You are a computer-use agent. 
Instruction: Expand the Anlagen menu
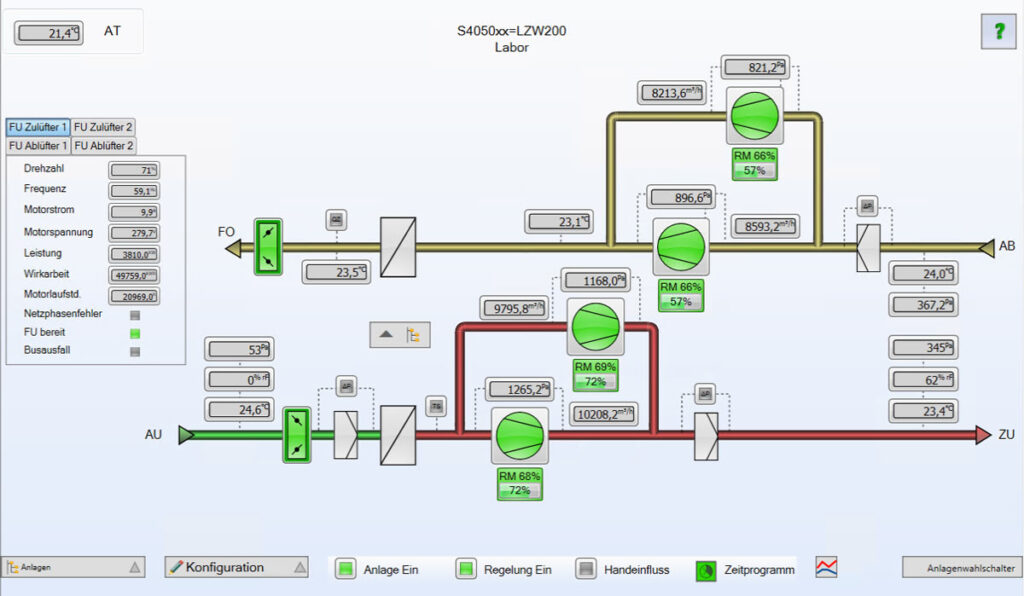[x=75, y=567]
